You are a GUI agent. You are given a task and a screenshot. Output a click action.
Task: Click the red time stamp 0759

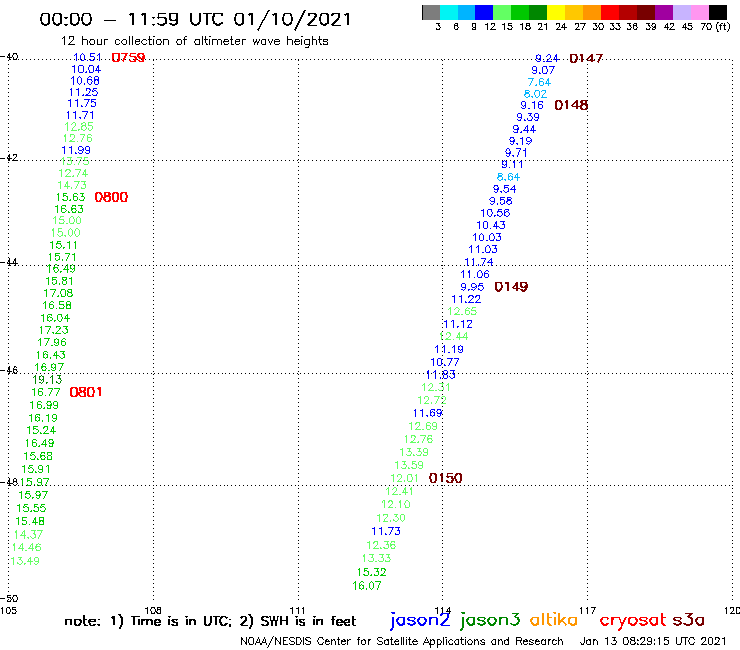pyautogui.click(x=128, y=58)
